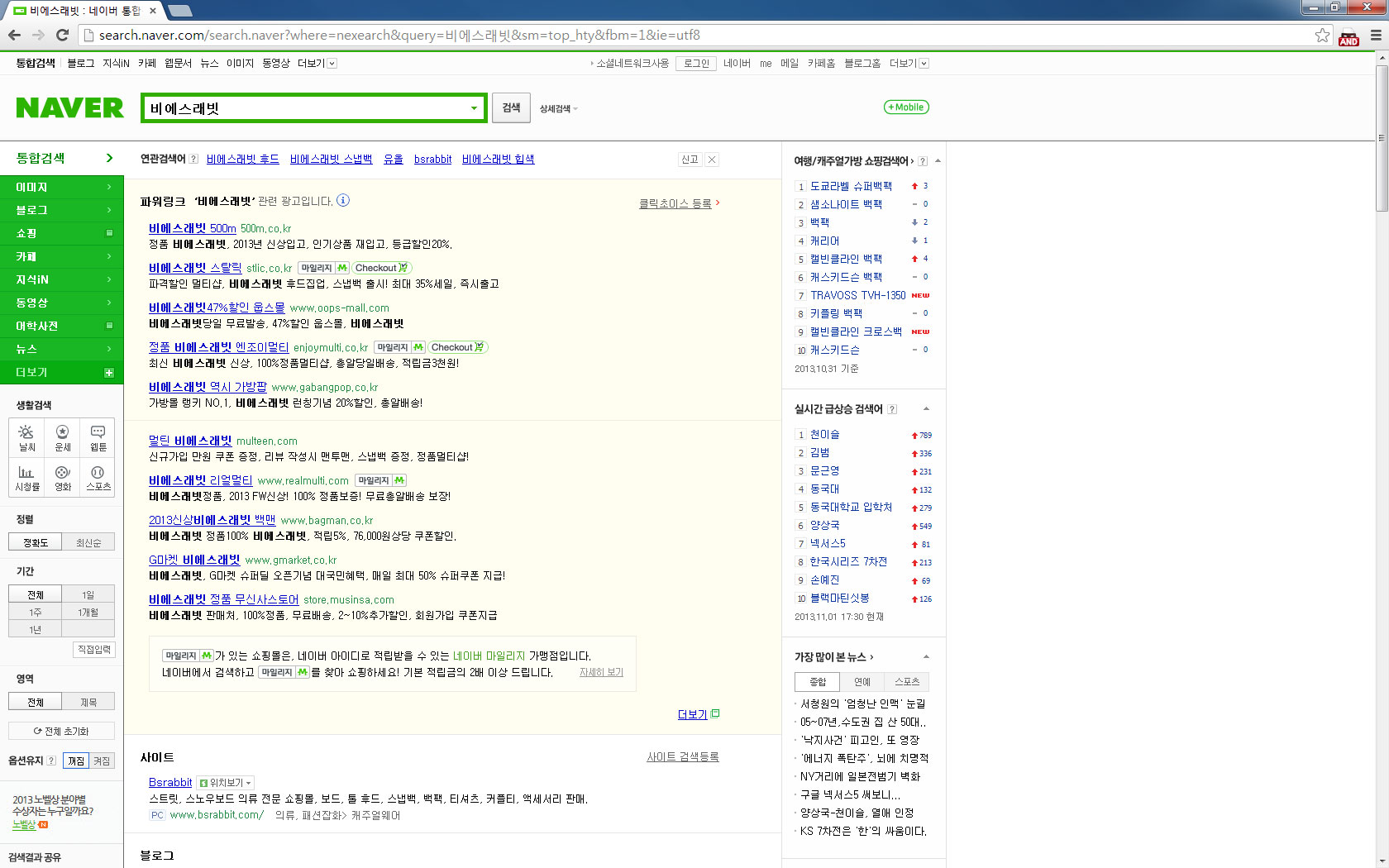Collapse the 가장 많이 본 뉴스 panel
This screenshot has height=868, width=1389.
click(x=926, y=657)
